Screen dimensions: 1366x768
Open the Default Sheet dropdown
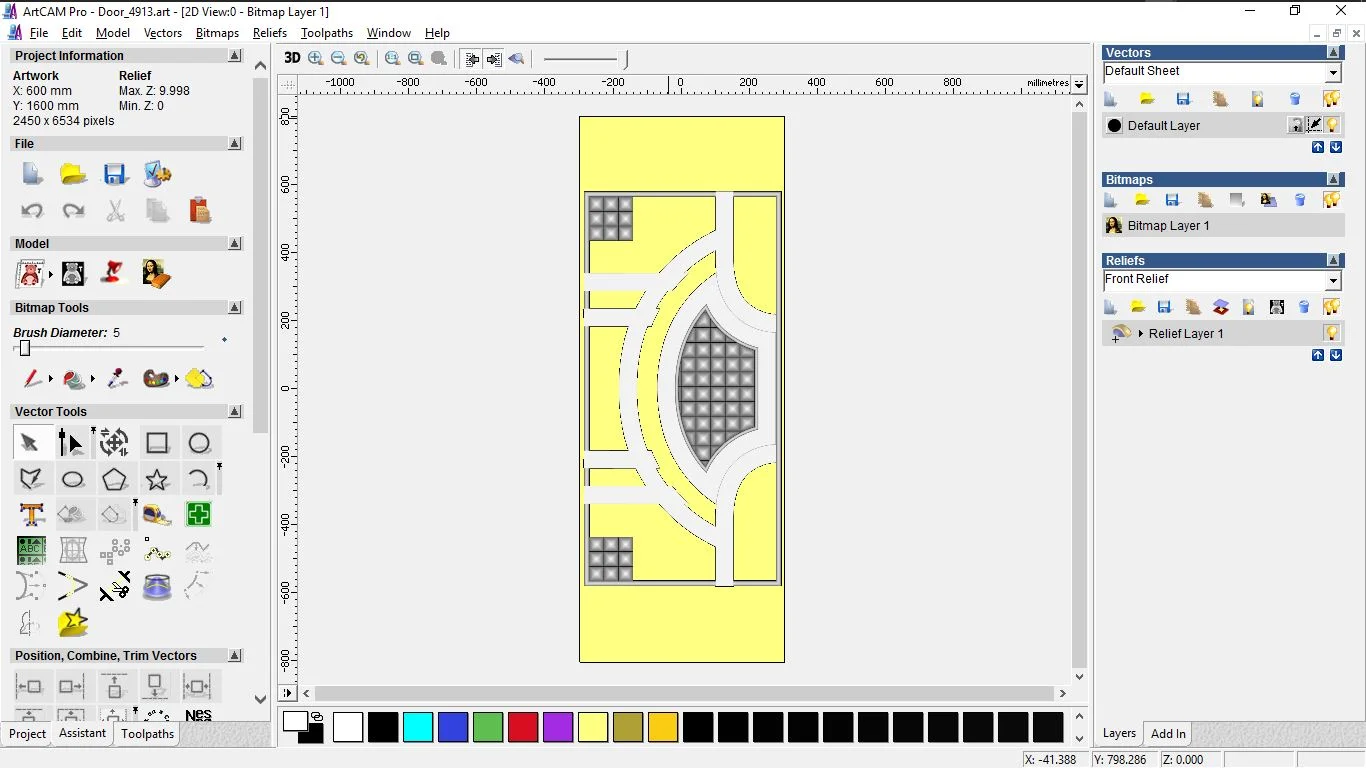(x=1333, y=72)
